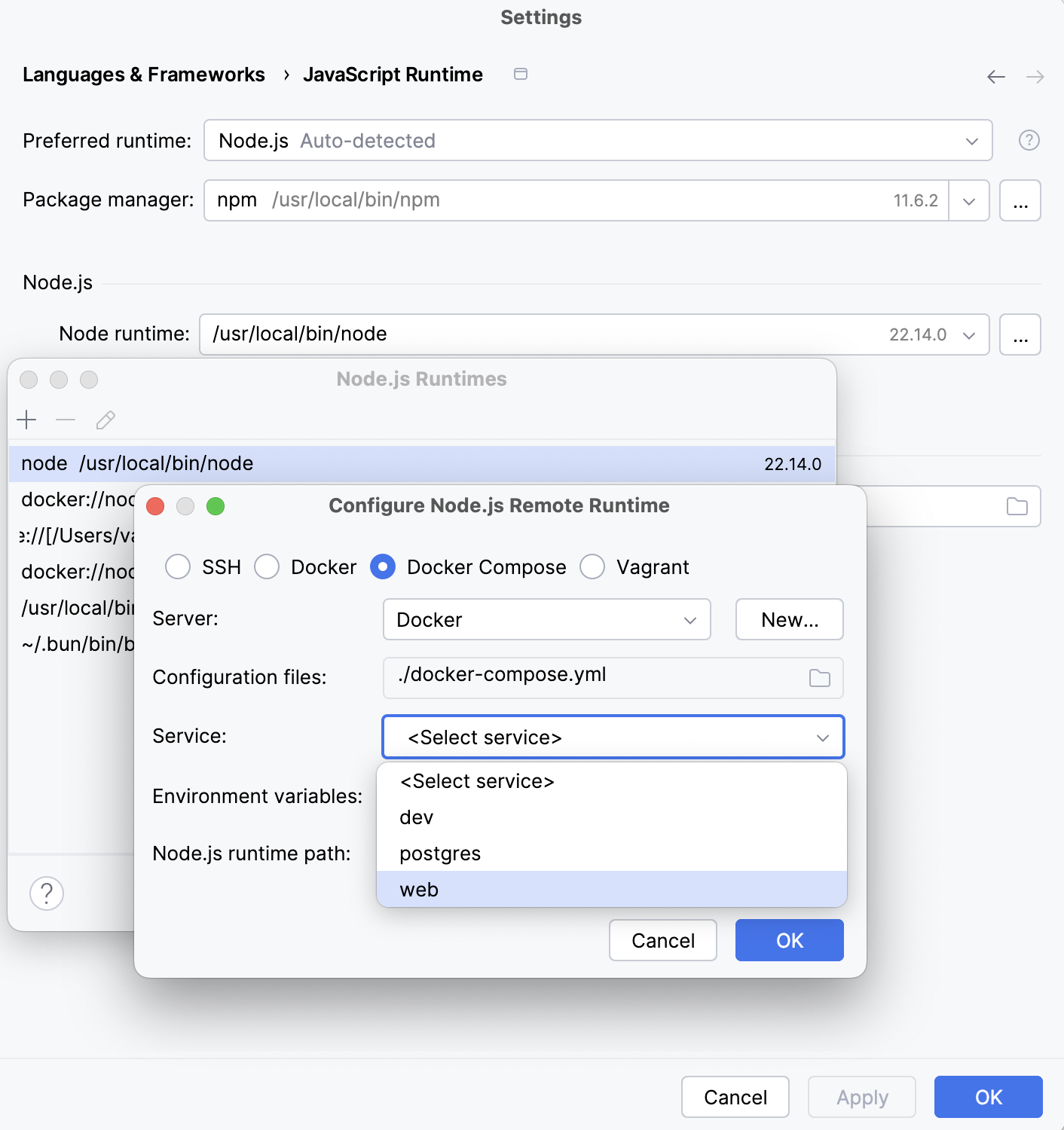Remove the selected node runtime
This screenshot has height=1130, width=1064.
(66, 420)
